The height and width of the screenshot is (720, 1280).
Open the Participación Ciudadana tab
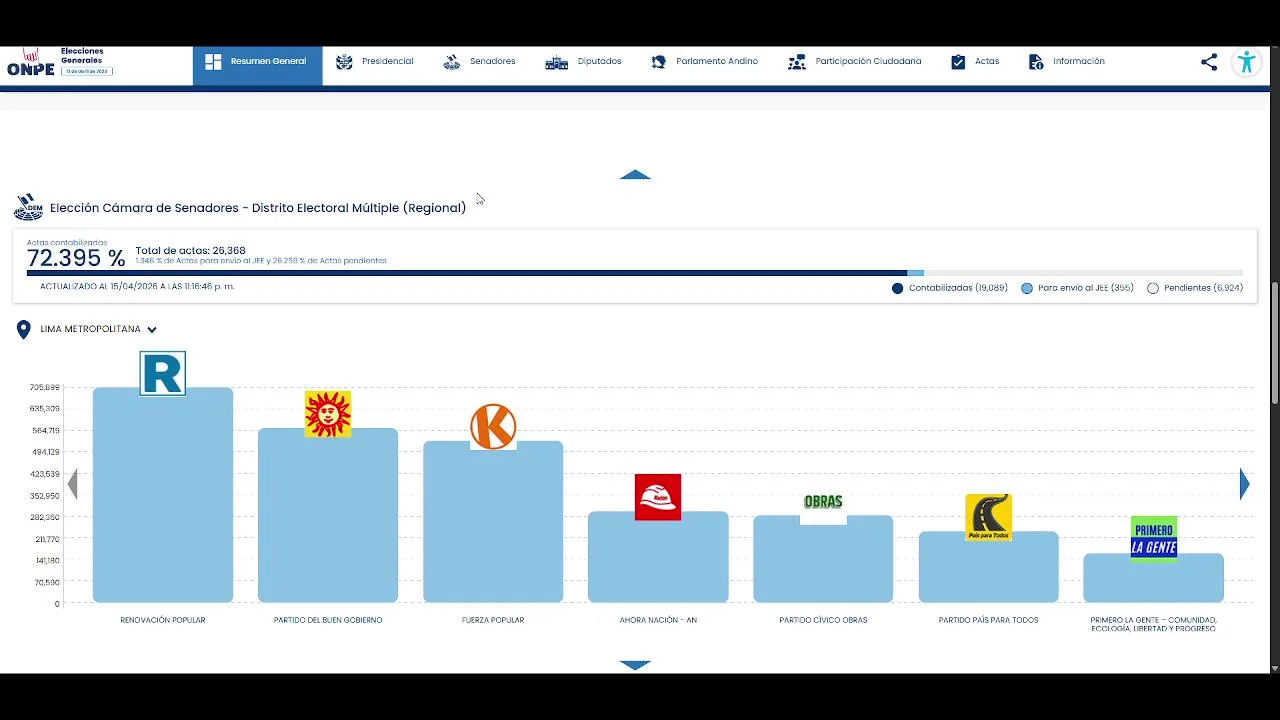pyautogui.click(x=854, y=62)
